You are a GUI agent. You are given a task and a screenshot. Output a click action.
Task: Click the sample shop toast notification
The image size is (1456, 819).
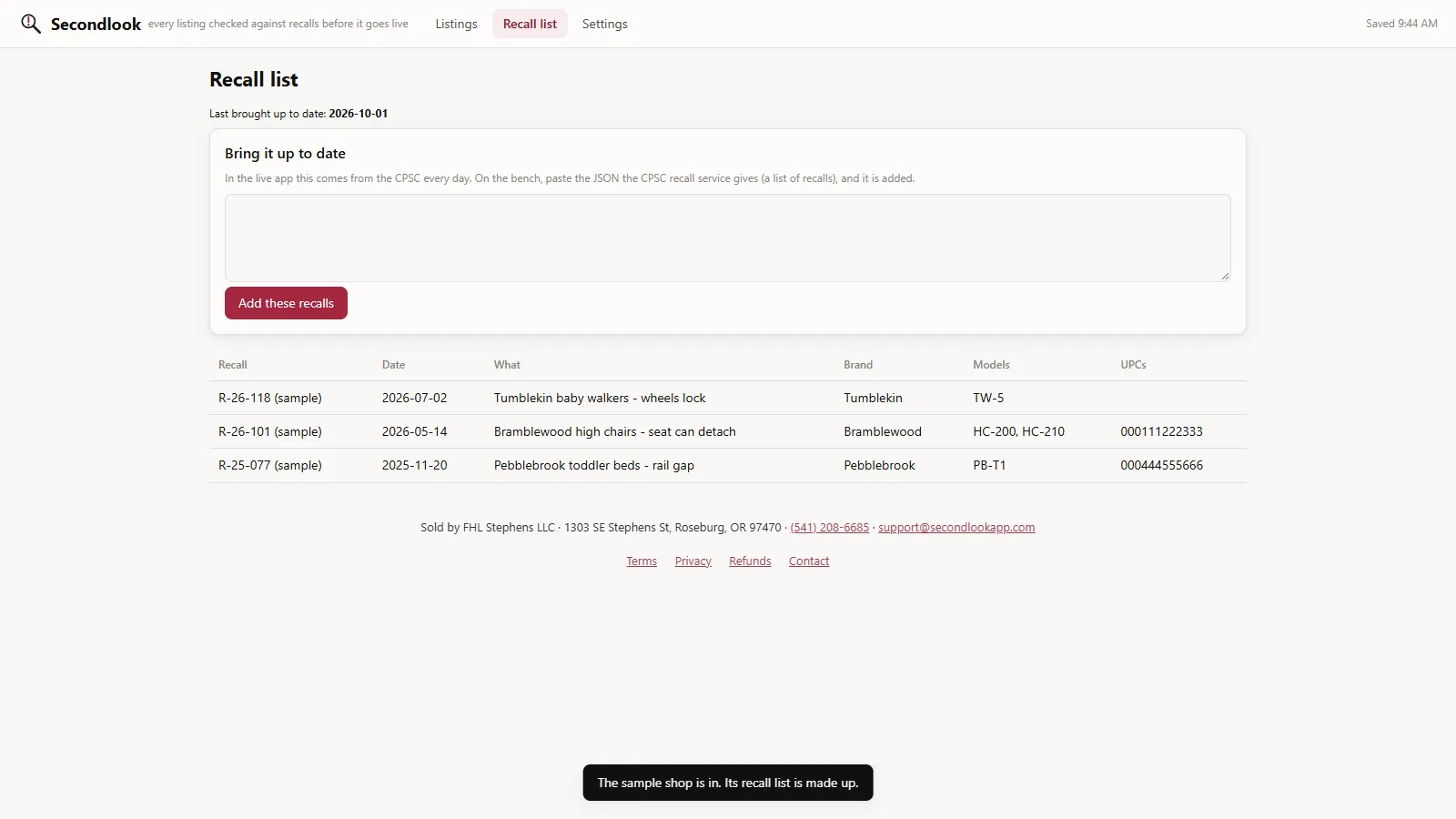coord(728,783)
